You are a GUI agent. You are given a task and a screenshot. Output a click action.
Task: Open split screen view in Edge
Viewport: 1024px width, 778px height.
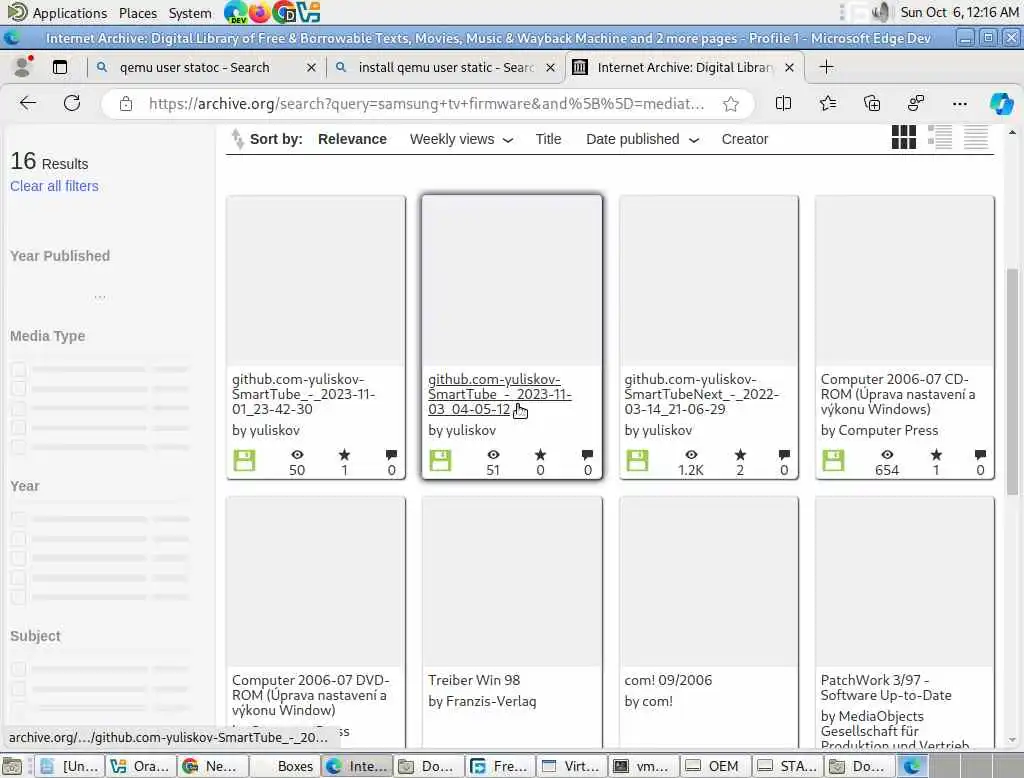783,103
